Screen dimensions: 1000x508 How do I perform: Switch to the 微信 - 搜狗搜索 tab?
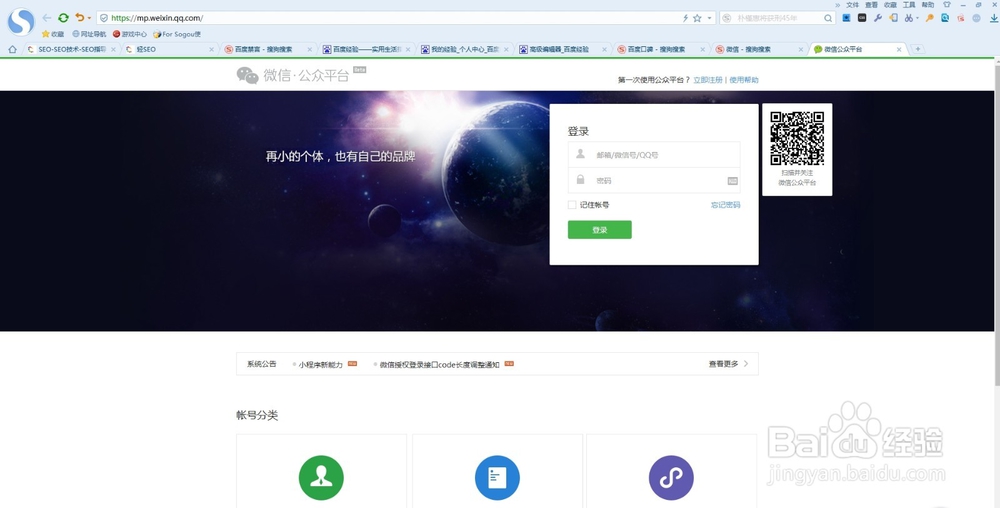759,49
